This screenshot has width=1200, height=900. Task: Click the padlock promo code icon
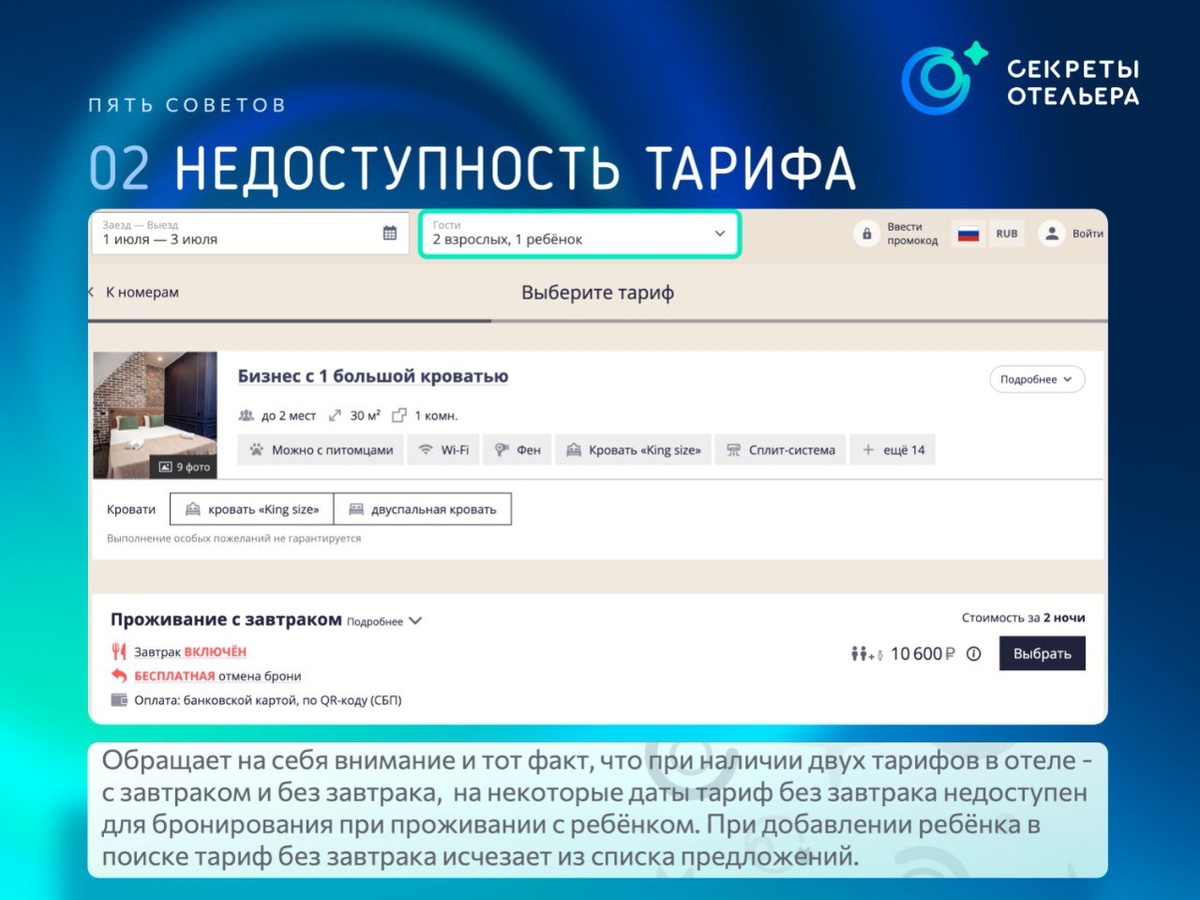(x=866, y=232)
